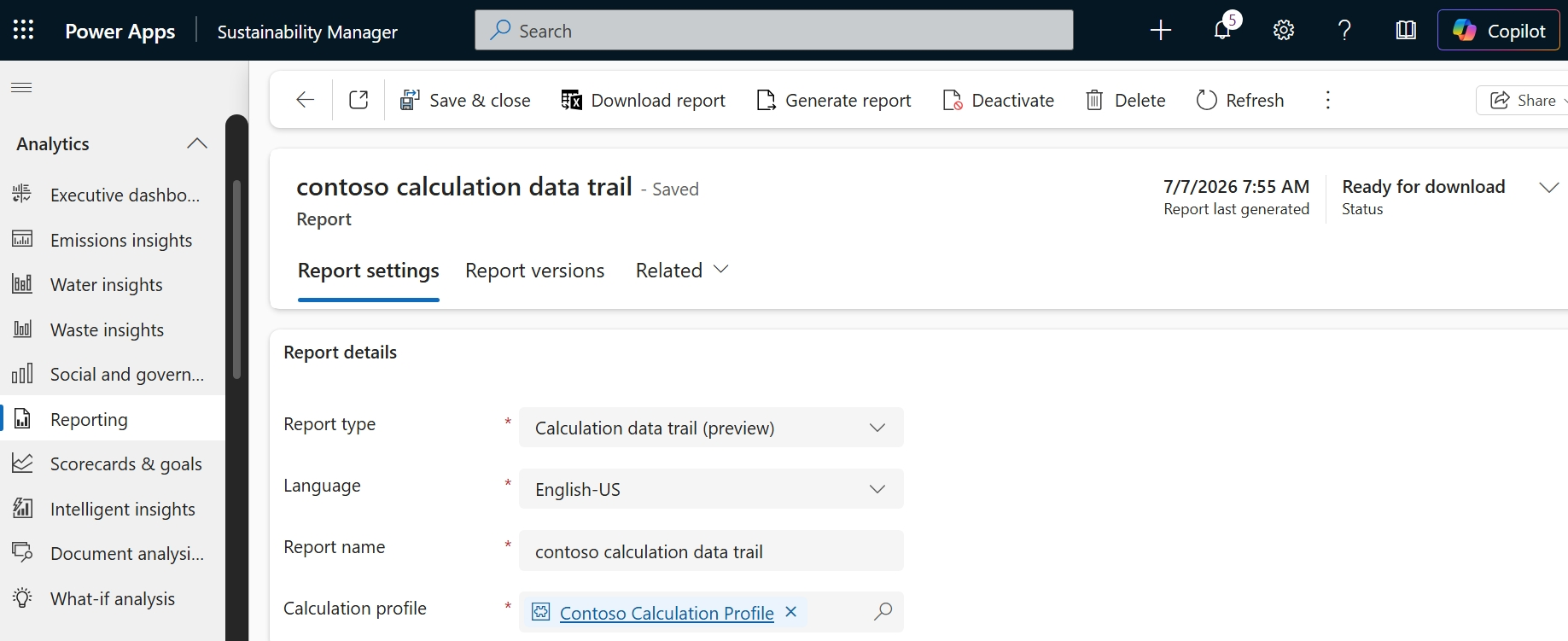1568x641 pixels.
Task: Click the Waste insights bar icon
Action: coord(22,329)
